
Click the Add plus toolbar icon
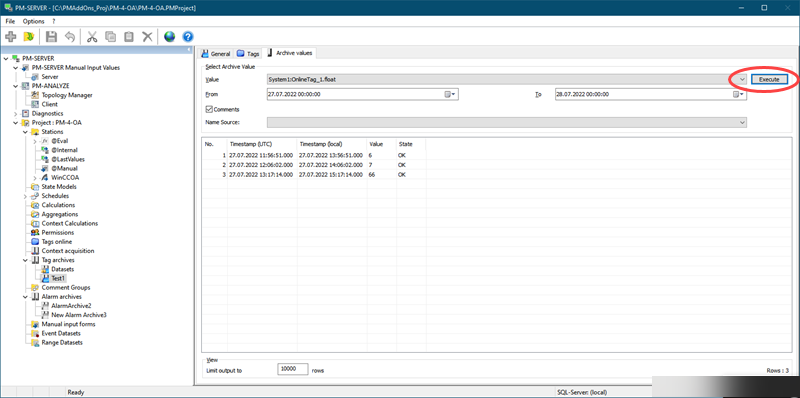11,37
